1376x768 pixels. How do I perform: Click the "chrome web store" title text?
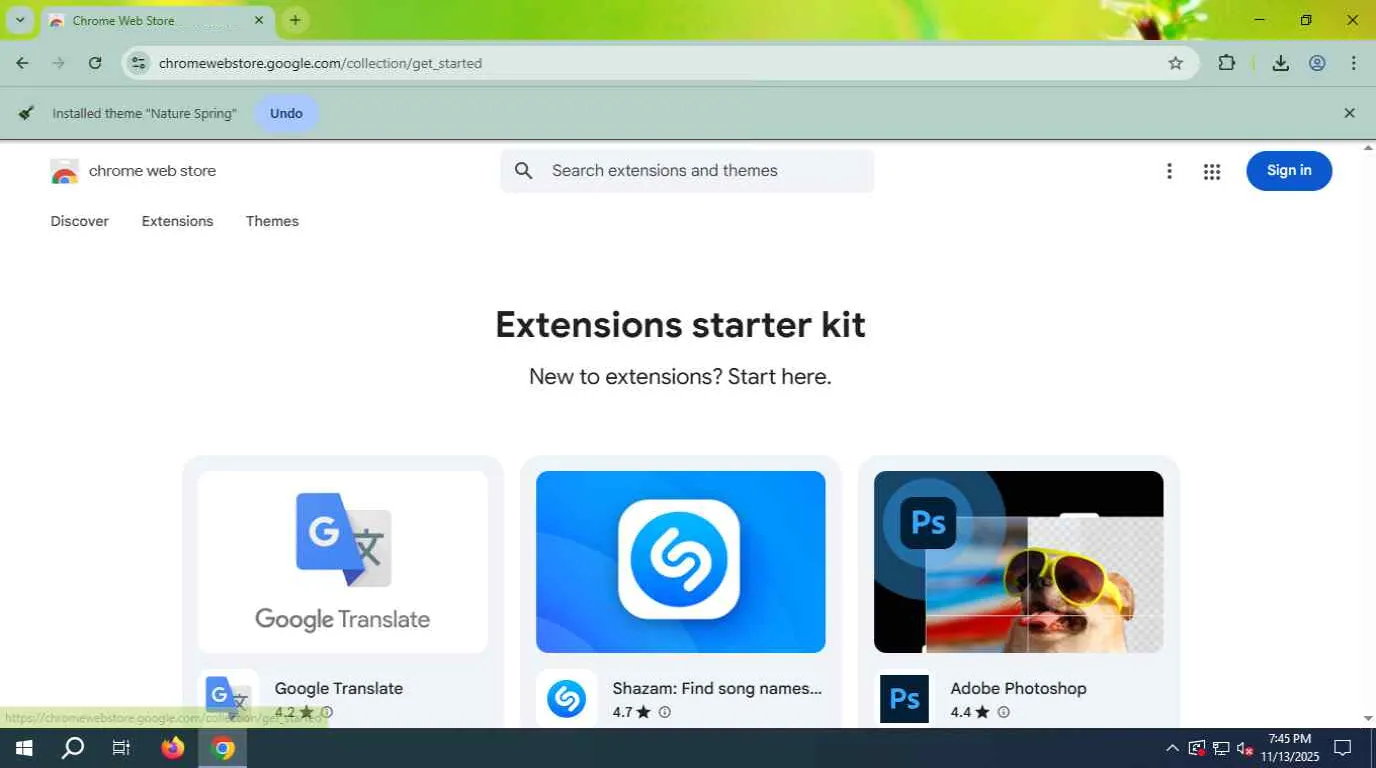152,171
